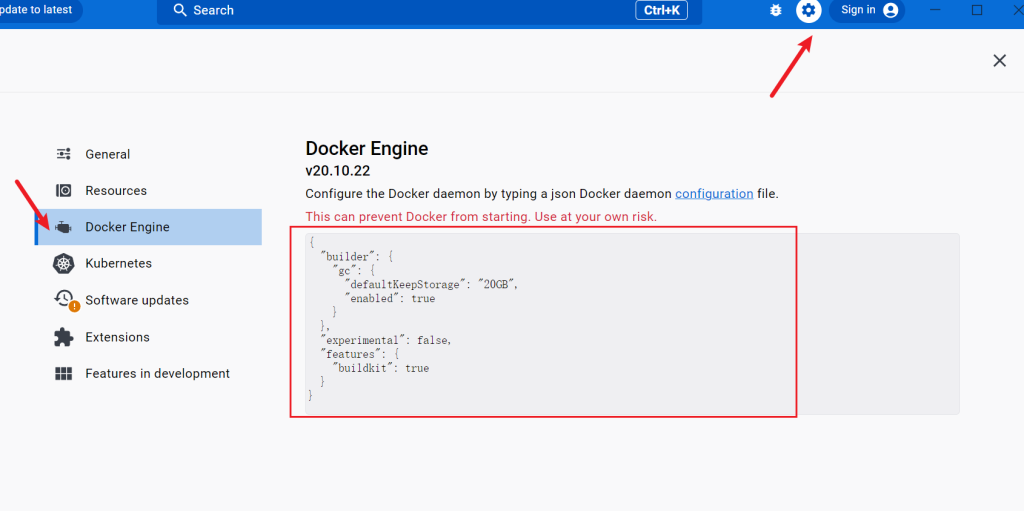
Task: Minimize the Docker Desktop window
Action: pyautogui.click(x=935, y=10)
